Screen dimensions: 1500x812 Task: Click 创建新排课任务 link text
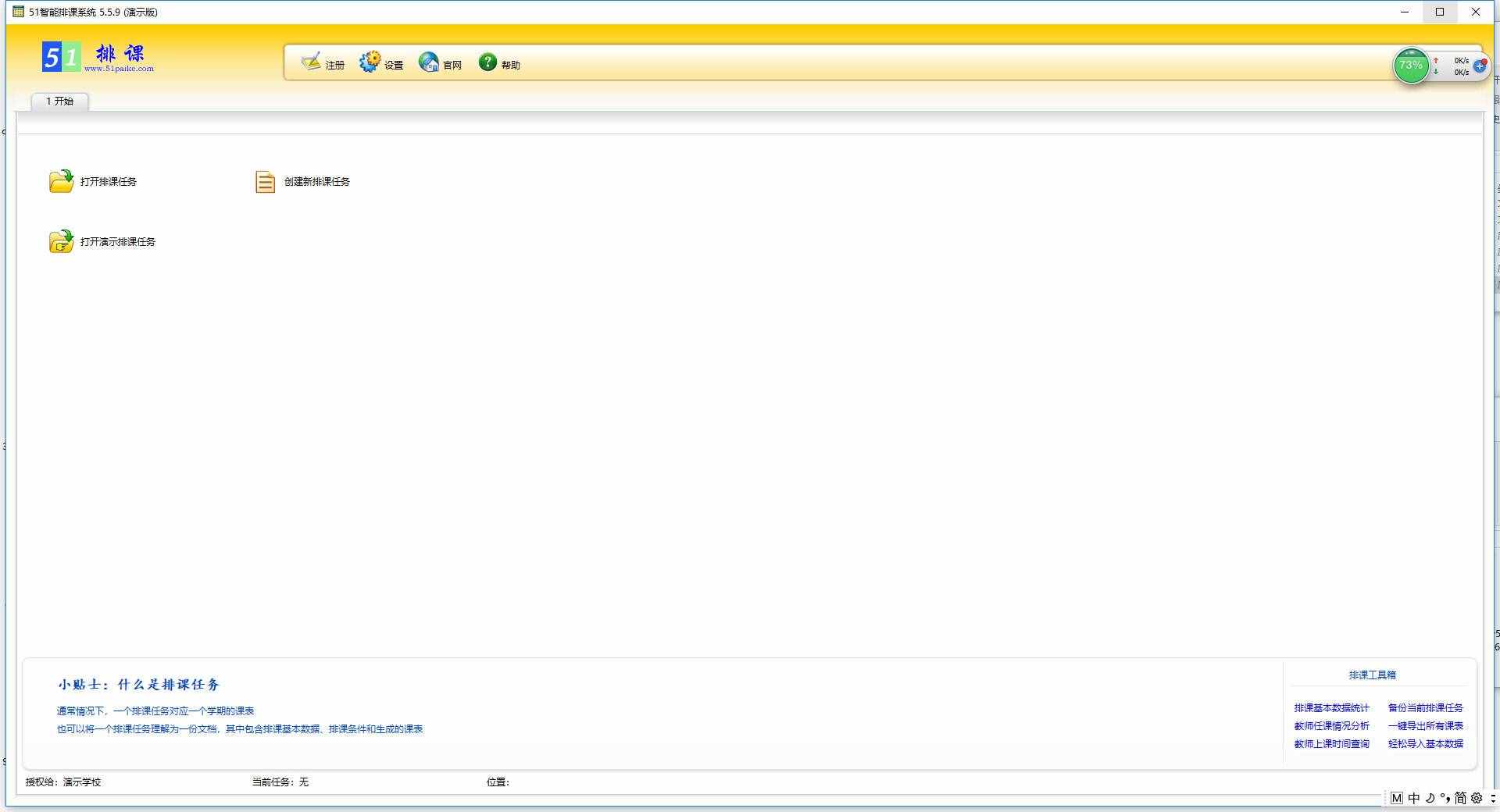tap(317, 181)
